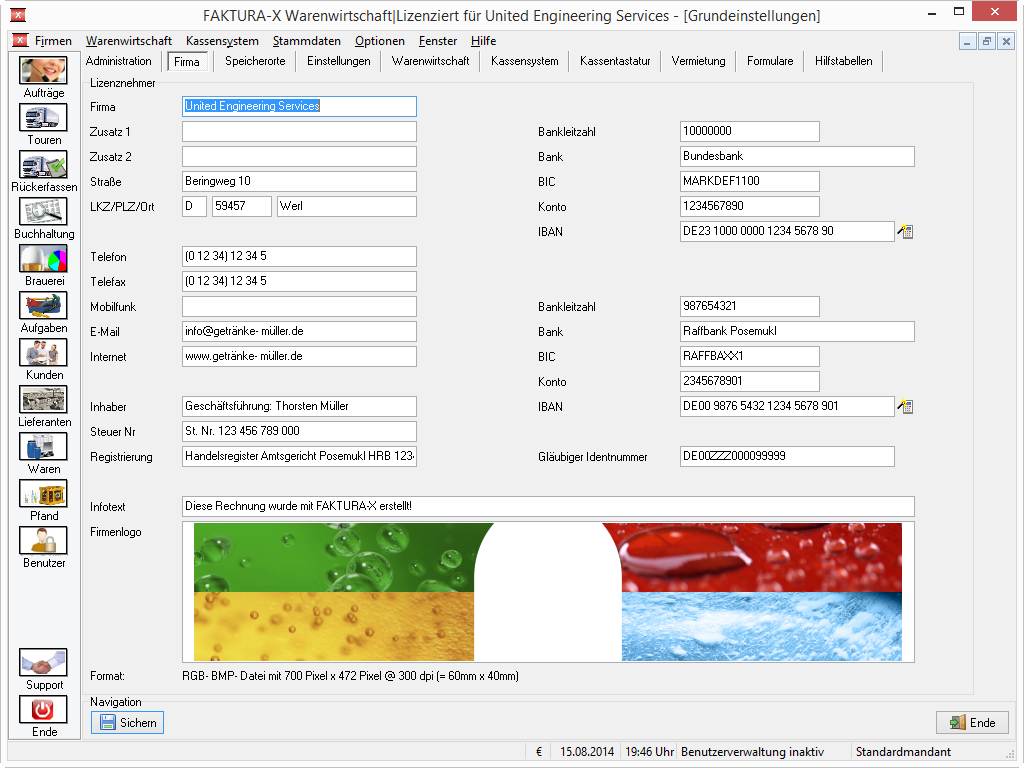Open the Pfand icon
The width and height of the screenshot is (1024, 768).
[43, 494]
